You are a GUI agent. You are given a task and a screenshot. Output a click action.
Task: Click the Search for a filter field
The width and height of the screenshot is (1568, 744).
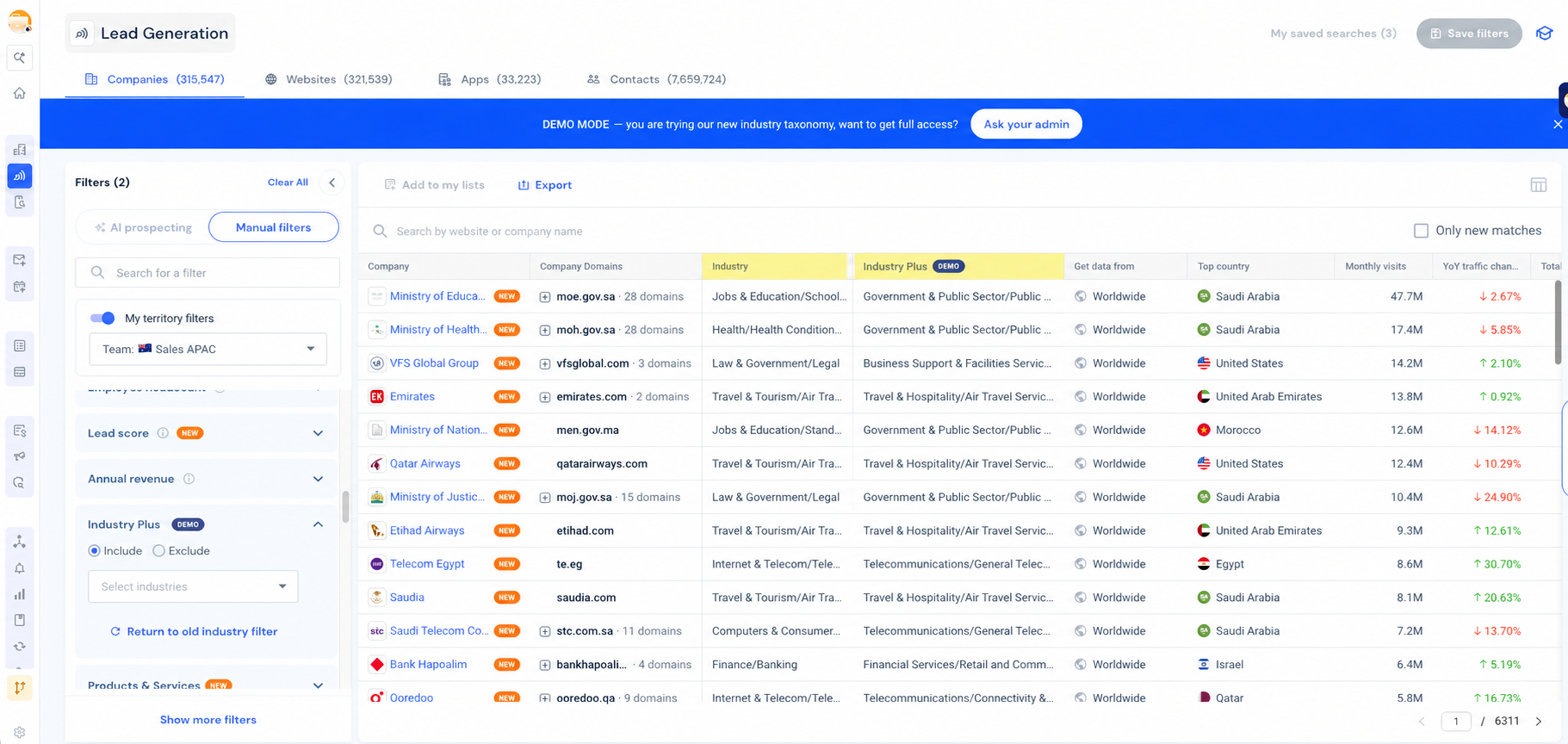[x=208, y=273]
